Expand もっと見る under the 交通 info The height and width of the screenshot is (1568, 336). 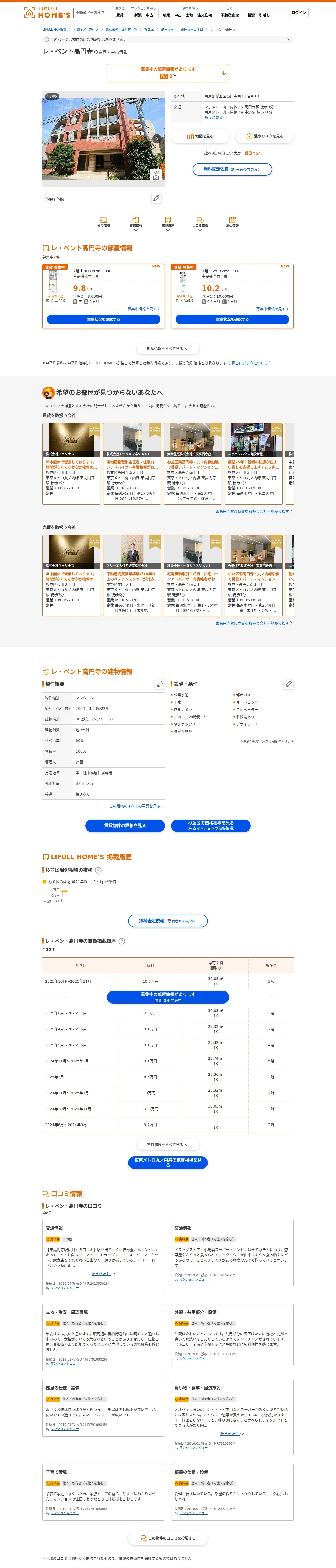pyautogui.click(x=216, y=118)
